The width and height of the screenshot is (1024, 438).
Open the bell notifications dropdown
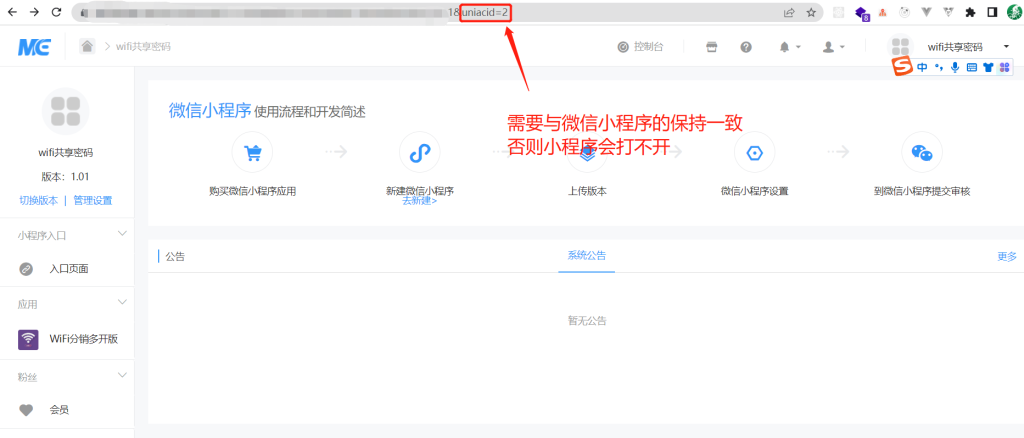click(x=790, y=47)
